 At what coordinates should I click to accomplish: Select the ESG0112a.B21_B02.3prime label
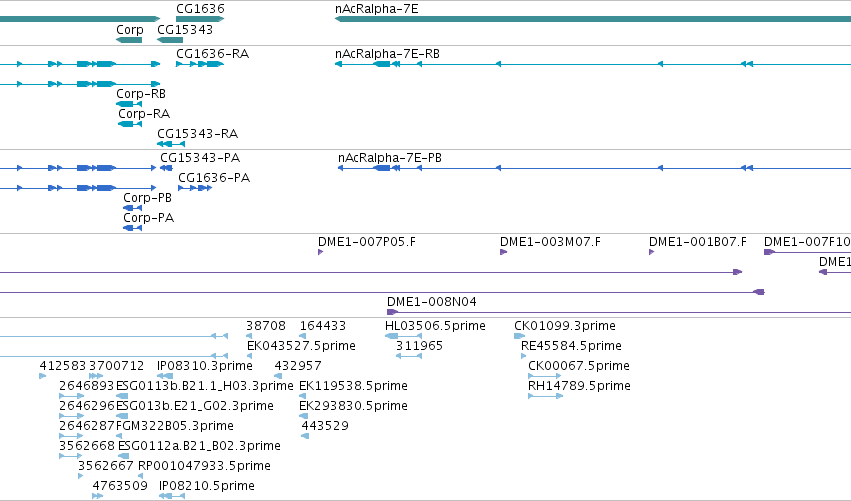pos(200,446)
